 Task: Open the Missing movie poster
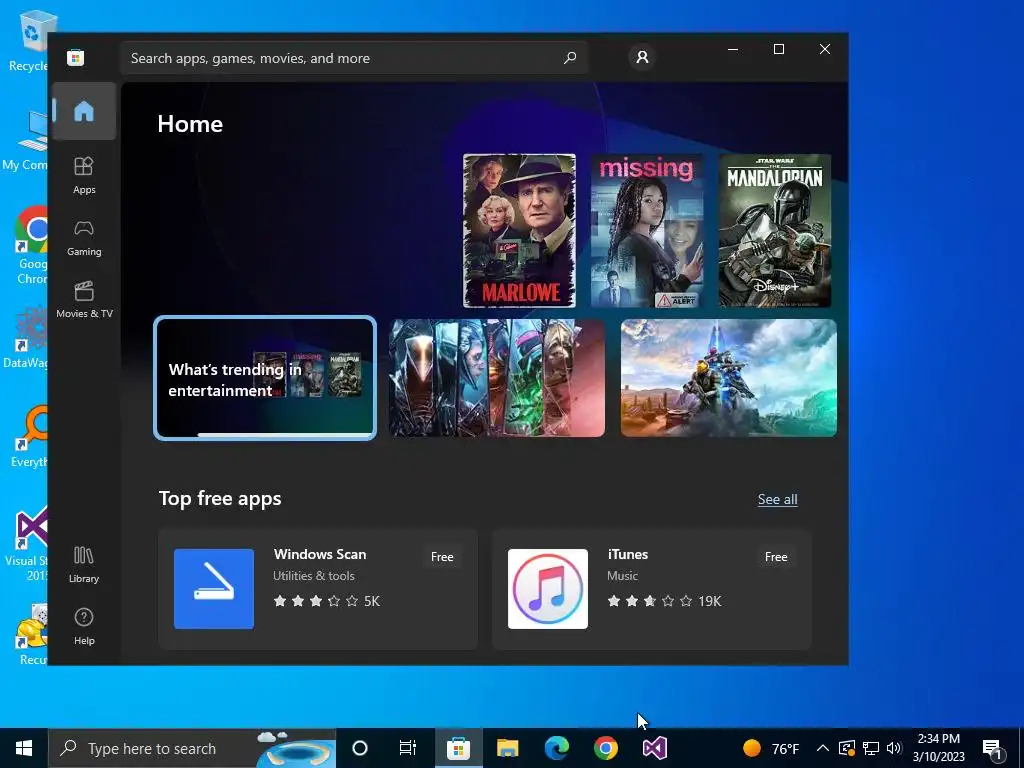pyautogui.click(x=647, y=231)
